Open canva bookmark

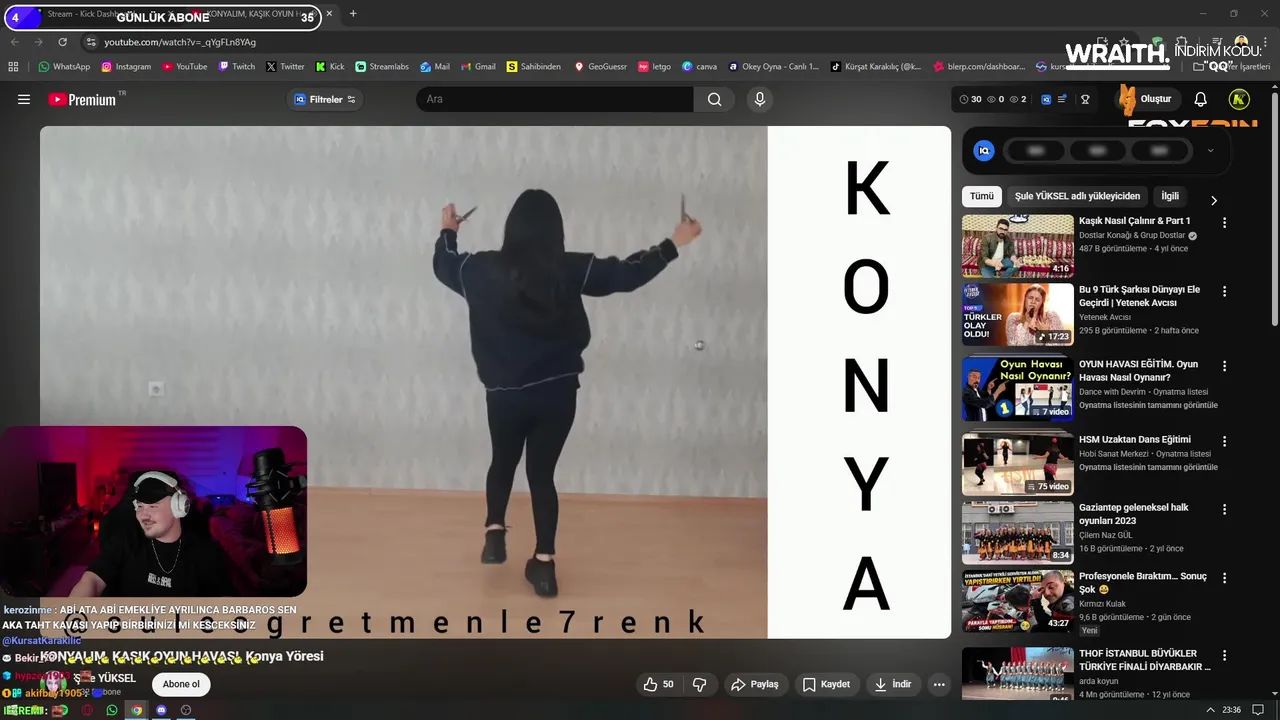tap(699, 67)
